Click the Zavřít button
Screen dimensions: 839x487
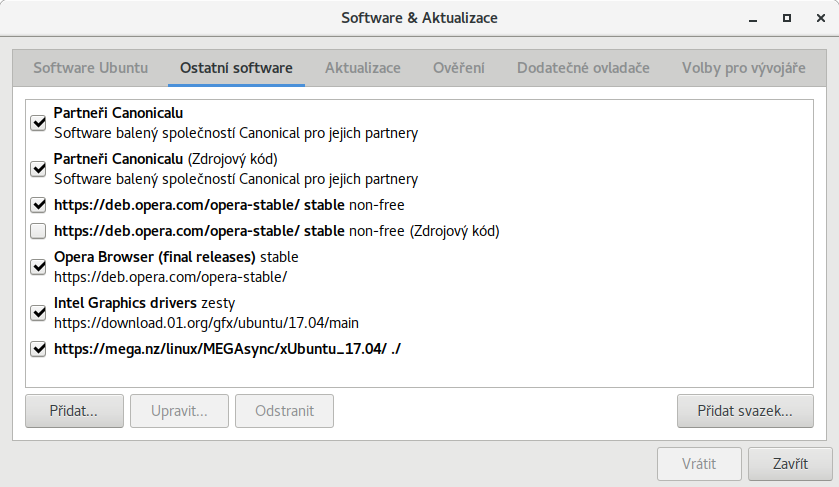pyautogui.click(x=790, y=465)
